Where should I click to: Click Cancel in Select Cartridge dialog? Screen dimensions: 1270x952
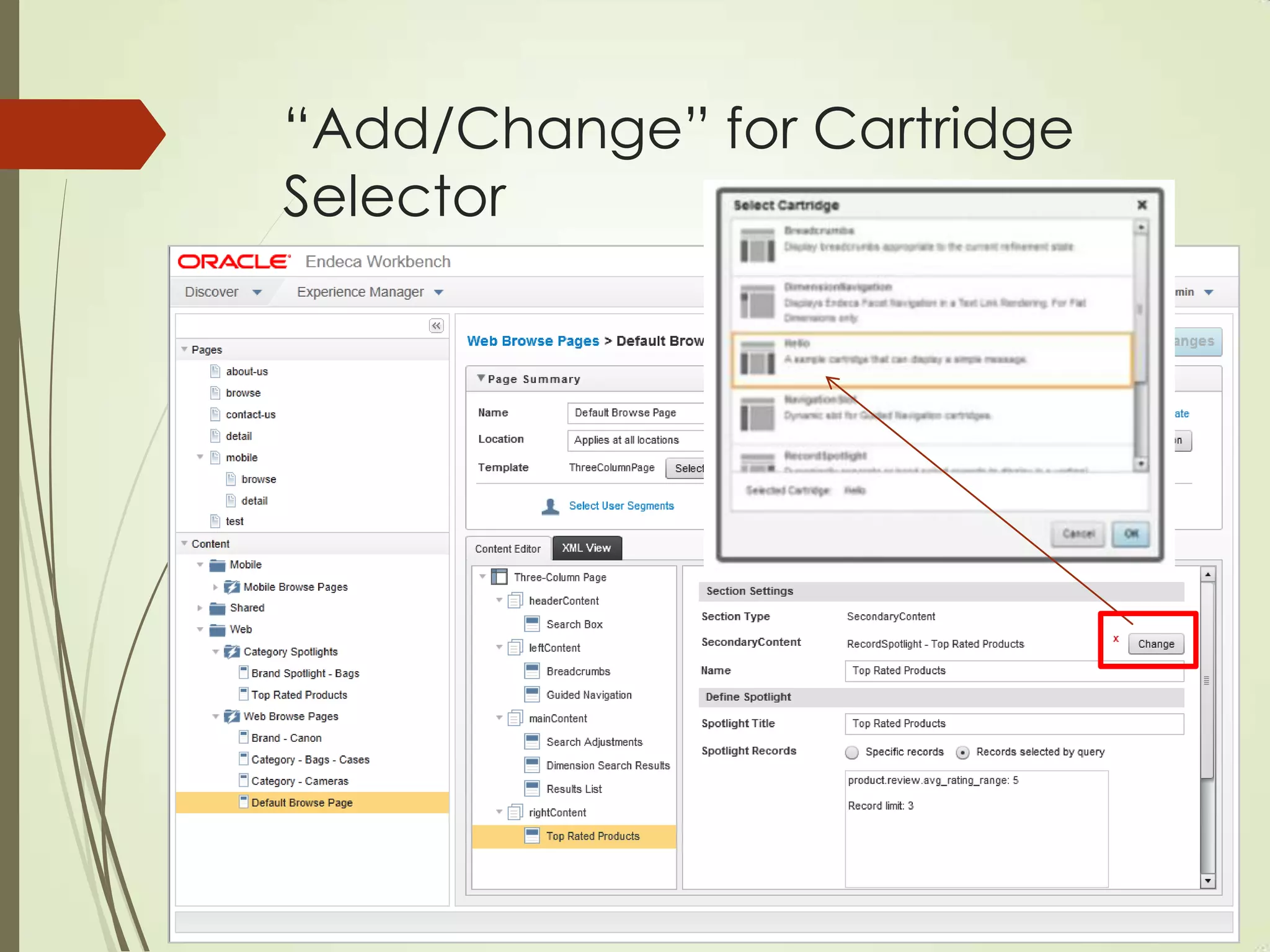1078,534
